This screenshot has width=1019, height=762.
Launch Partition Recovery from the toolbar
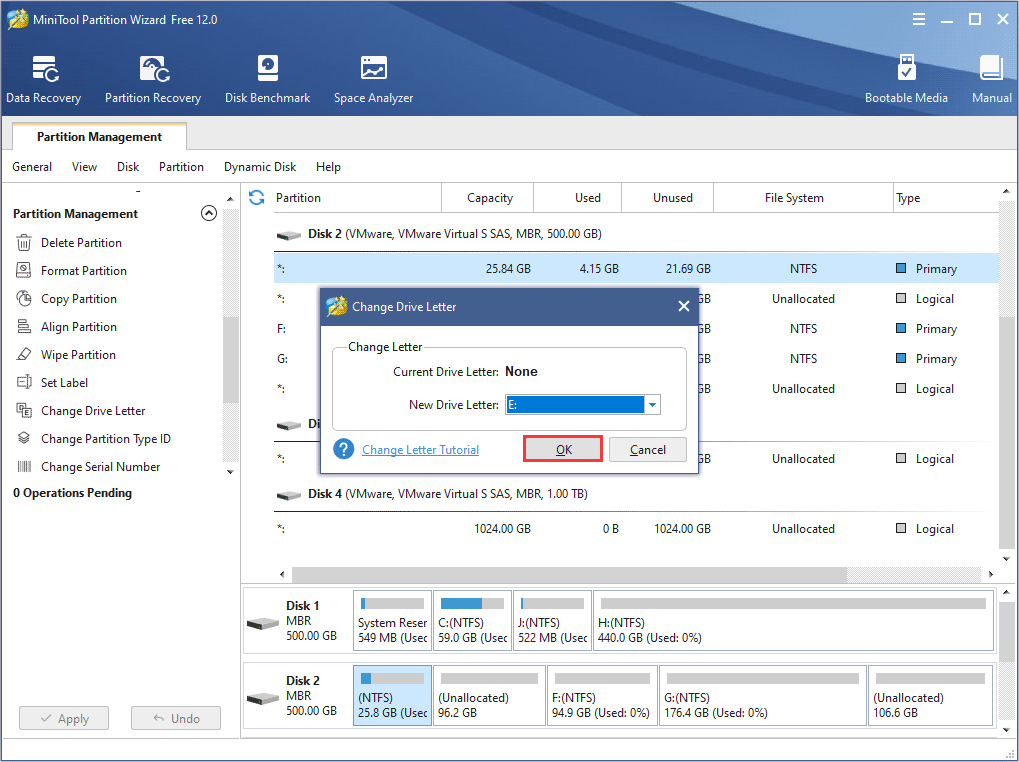coord(153,79)
